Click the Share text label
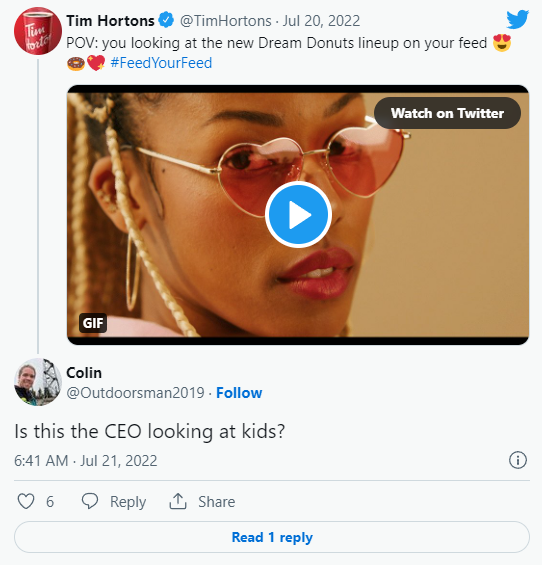Screen dimensions: 542x565 pyautogui.click(x=217, y=502)
